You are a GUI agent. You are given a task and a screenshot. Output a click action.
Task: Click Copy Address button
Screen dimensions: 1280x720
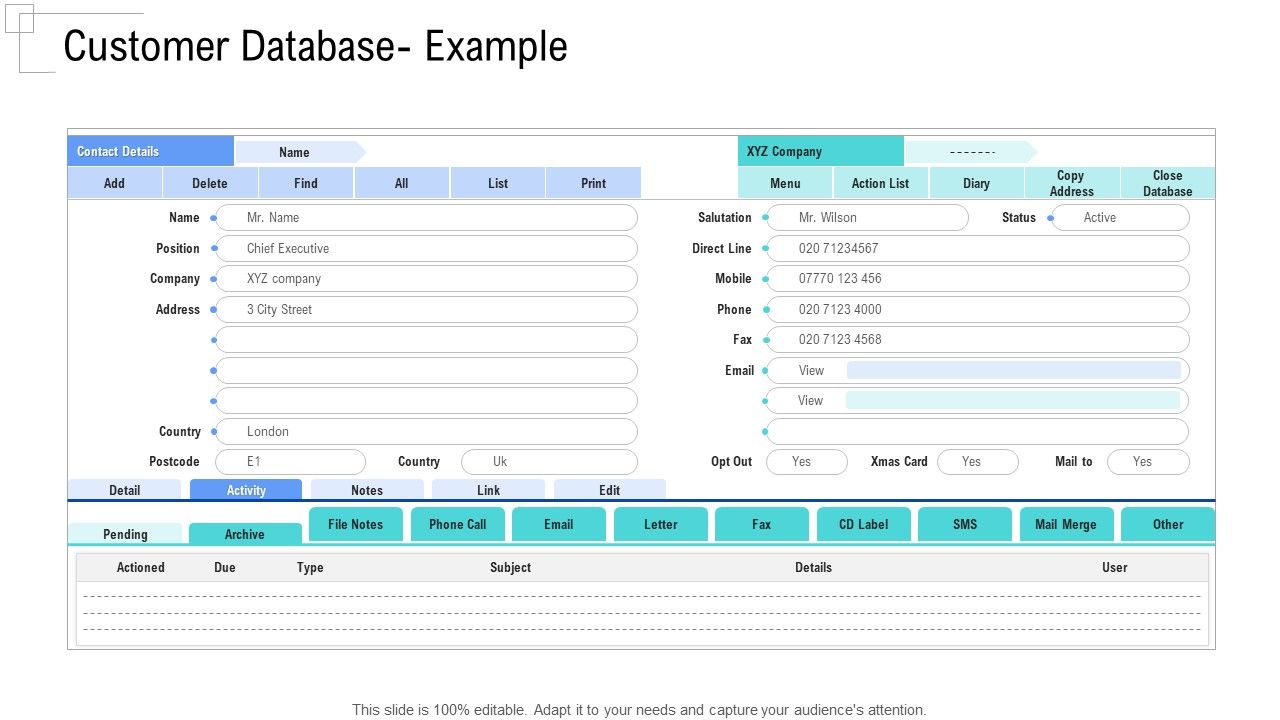tap(1071, 183)
